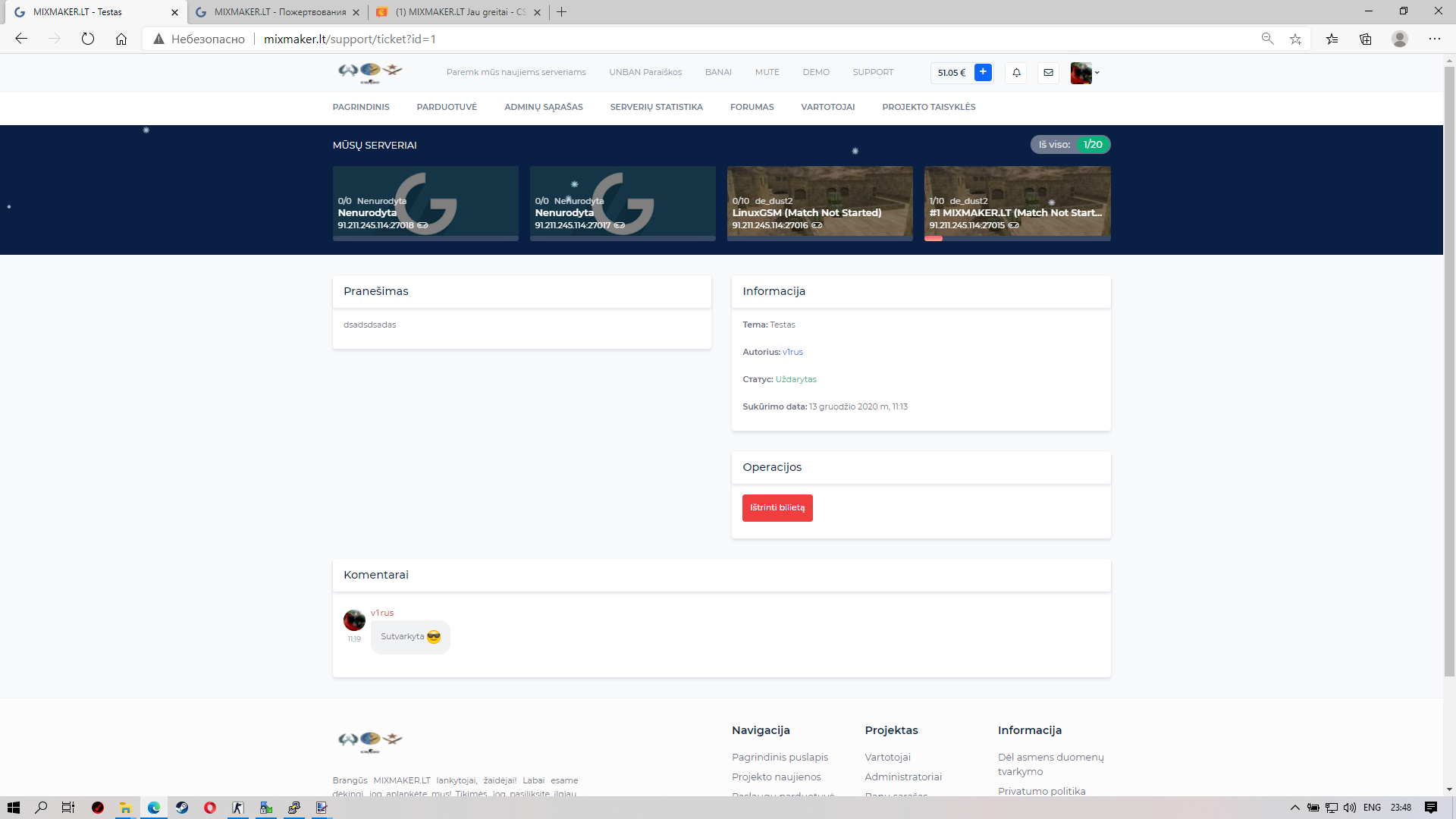Screen dimensions: 1456x819
Task: Open Steam from the taskbar
Action: point(182,808)
